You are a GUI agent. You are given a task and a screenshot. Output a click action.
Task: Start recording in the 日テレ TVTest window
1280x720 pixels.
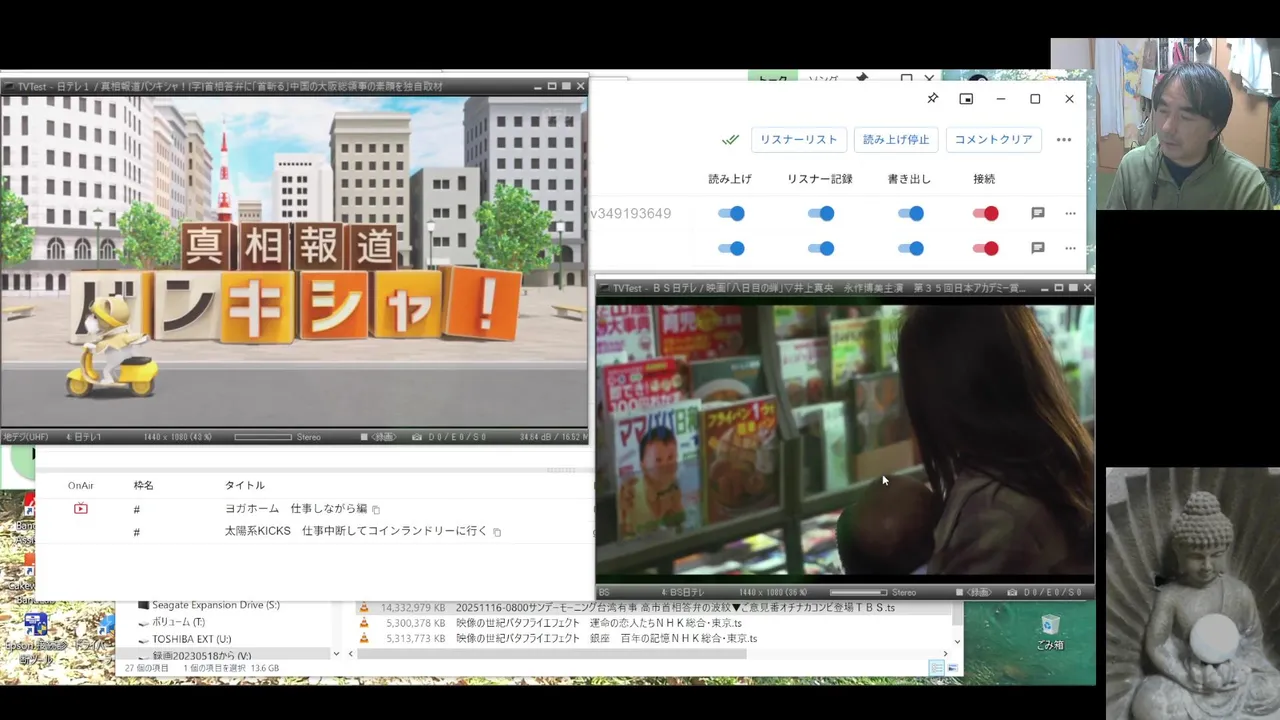coord(379,437)
